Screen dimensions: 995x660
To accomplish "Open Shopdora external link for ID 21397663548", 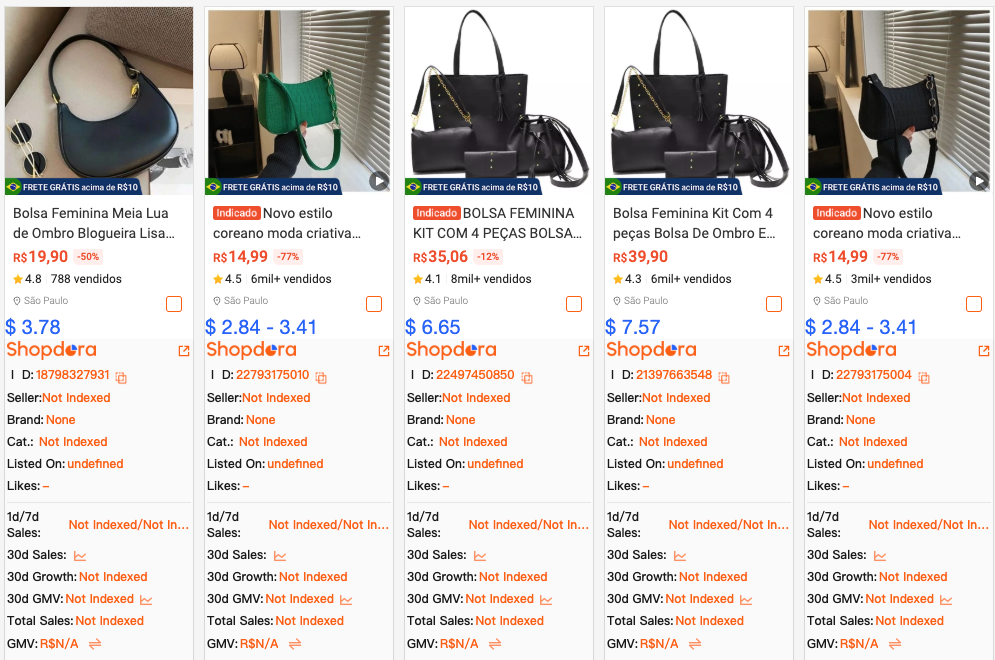I will [x=784, y=351].
